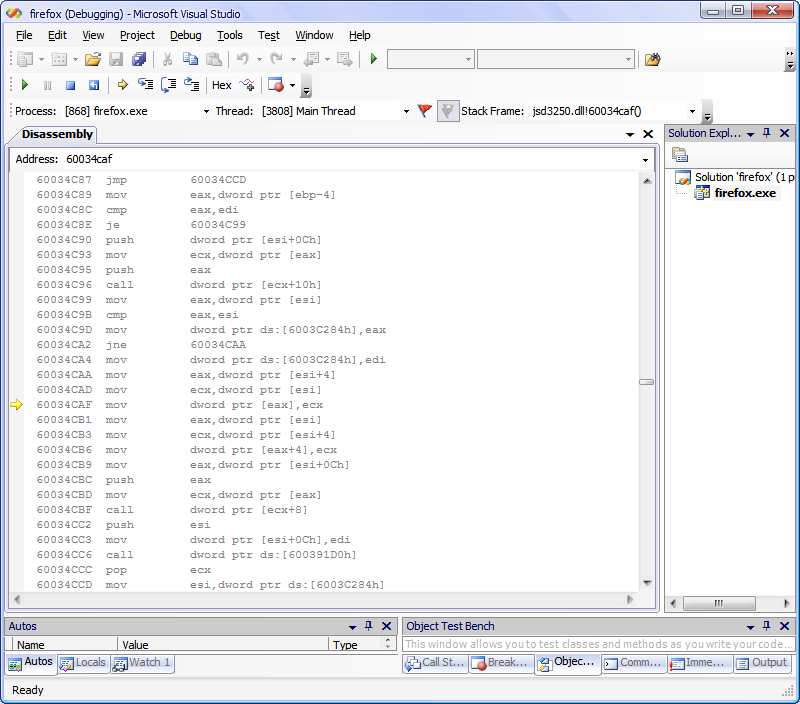This screenshot has width=800, height=704.
Task: Click the Navigate Forward icon
Action: pyautogui.click(x=345, y=60)
